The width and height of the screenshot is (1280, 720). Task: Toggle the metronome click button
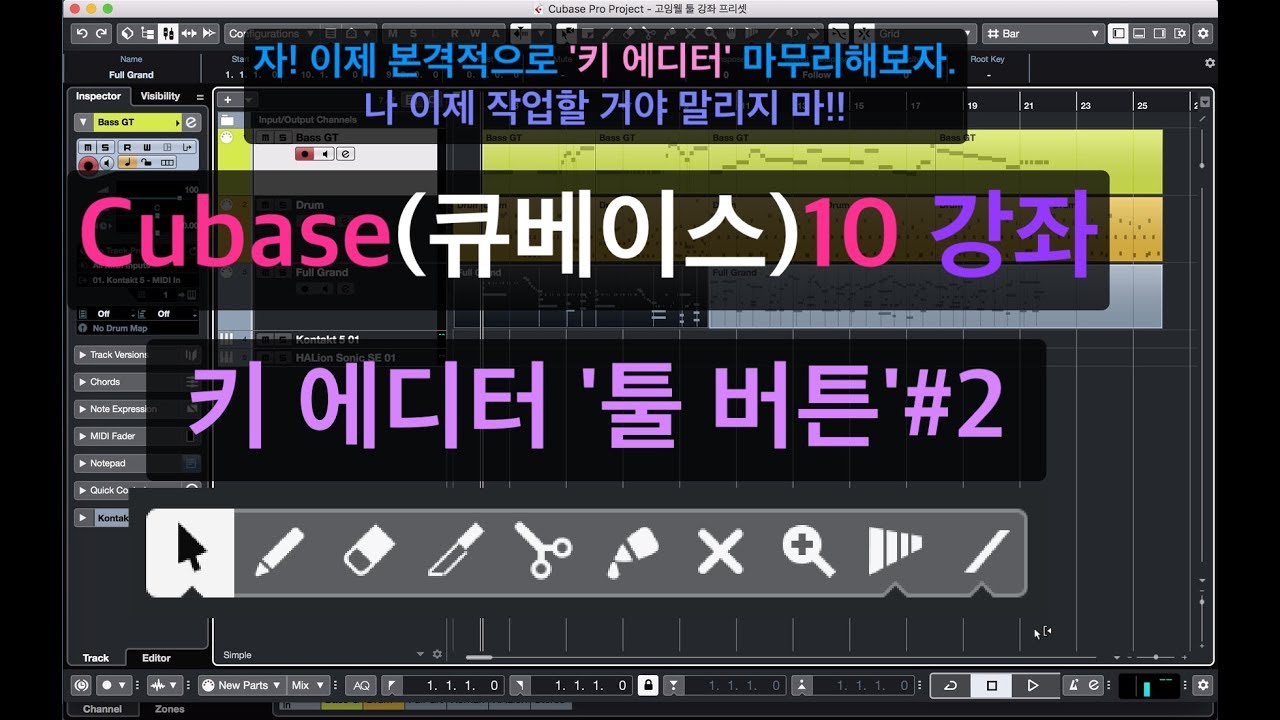(1074, 685)
